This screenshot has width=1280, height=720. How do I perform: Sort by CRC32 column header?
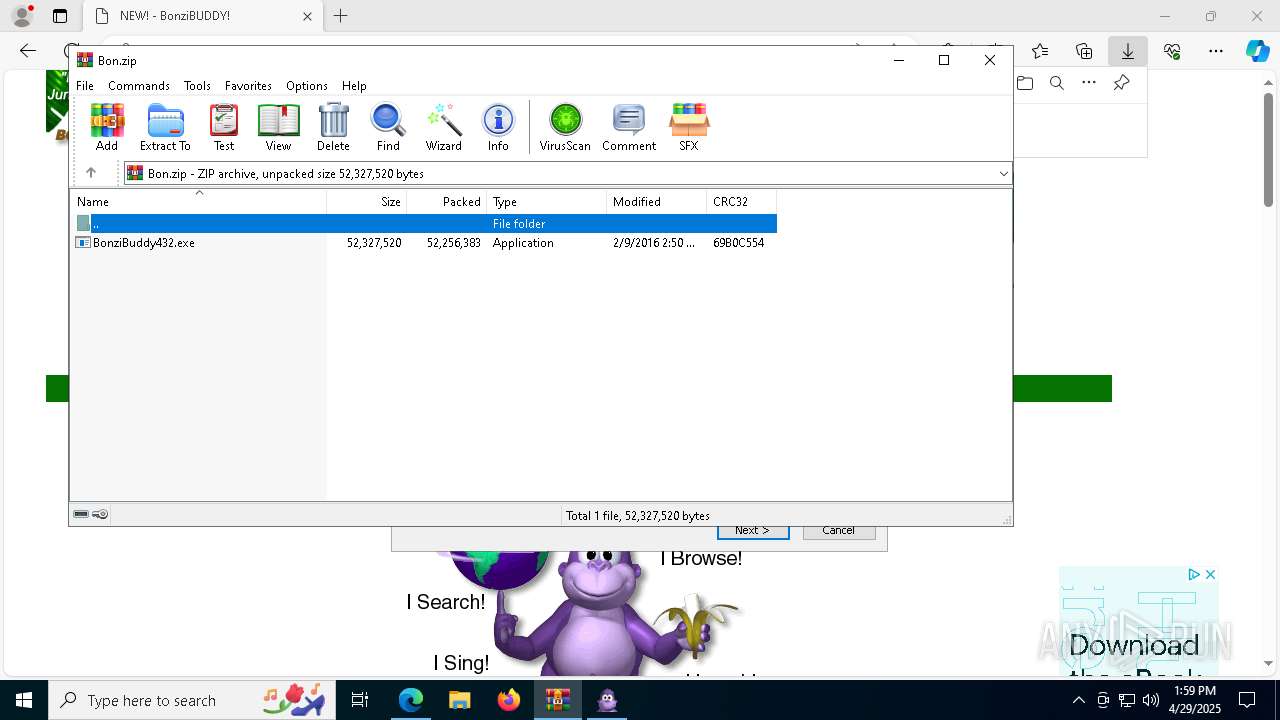[742, 202]
